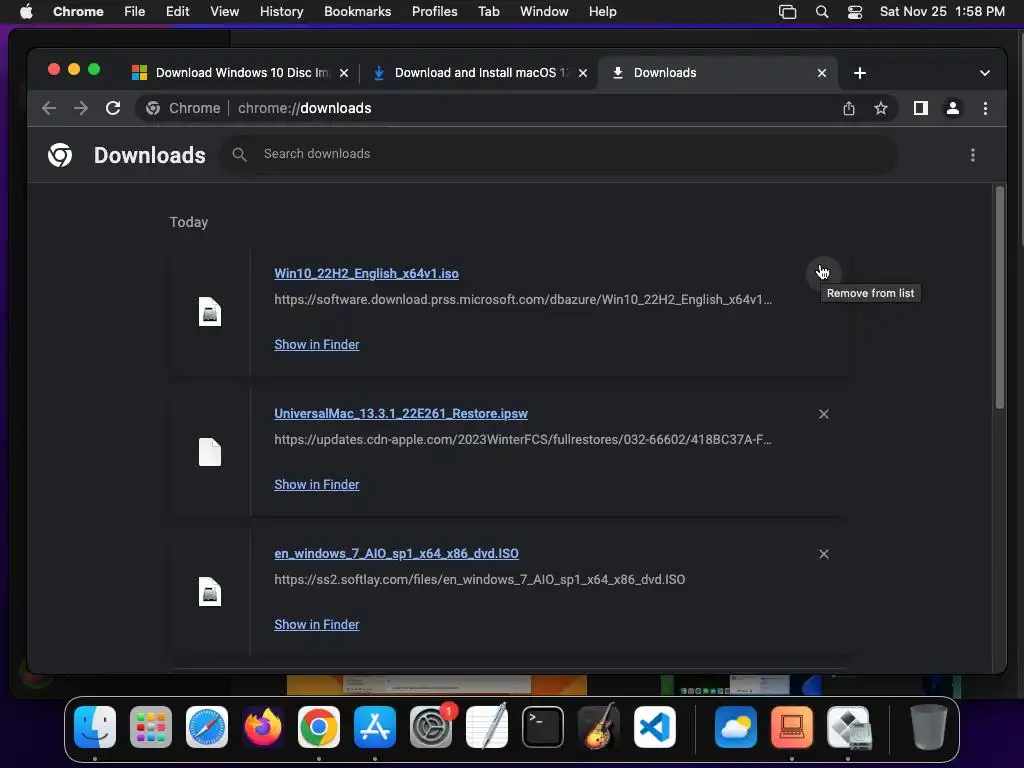Open the Chrome profile avatar
This screenshot has height=768, width=1024.
pos(953,108)
